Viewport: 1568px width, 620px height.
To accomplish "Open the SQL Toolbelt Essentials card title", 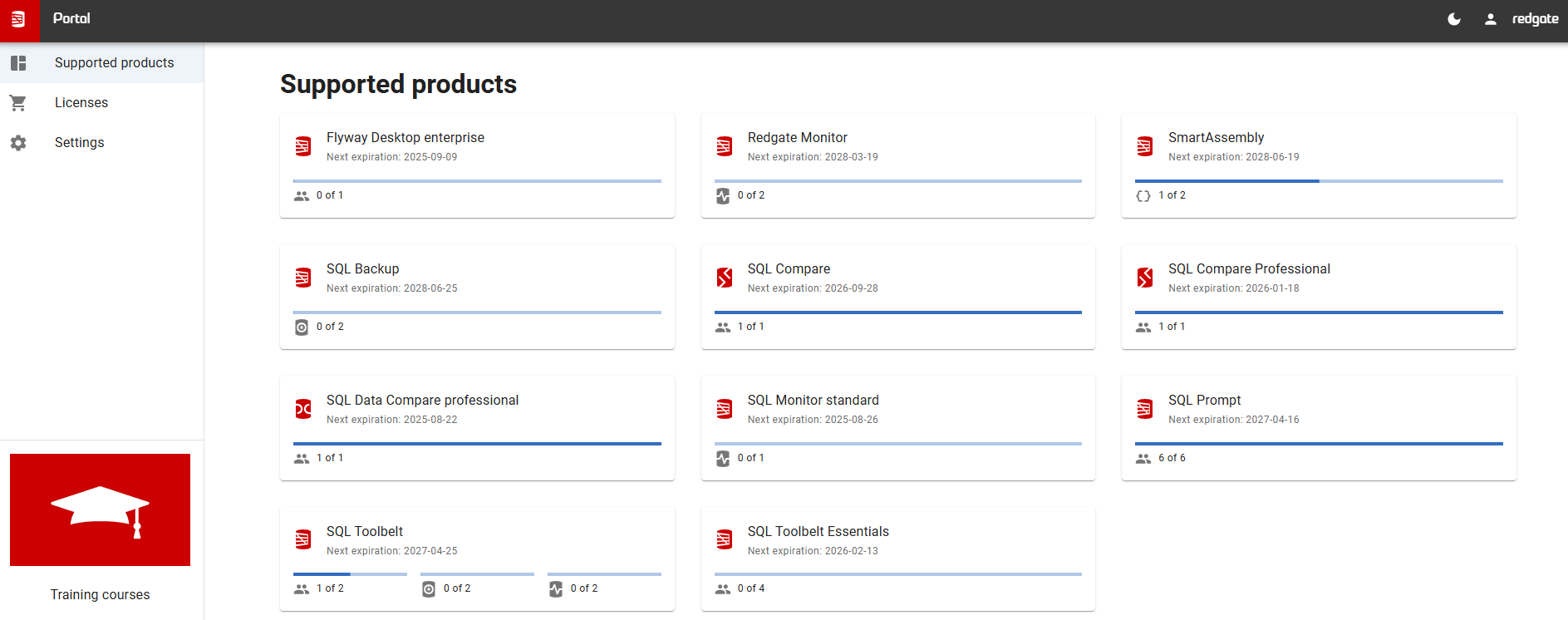I will (818, 531).
